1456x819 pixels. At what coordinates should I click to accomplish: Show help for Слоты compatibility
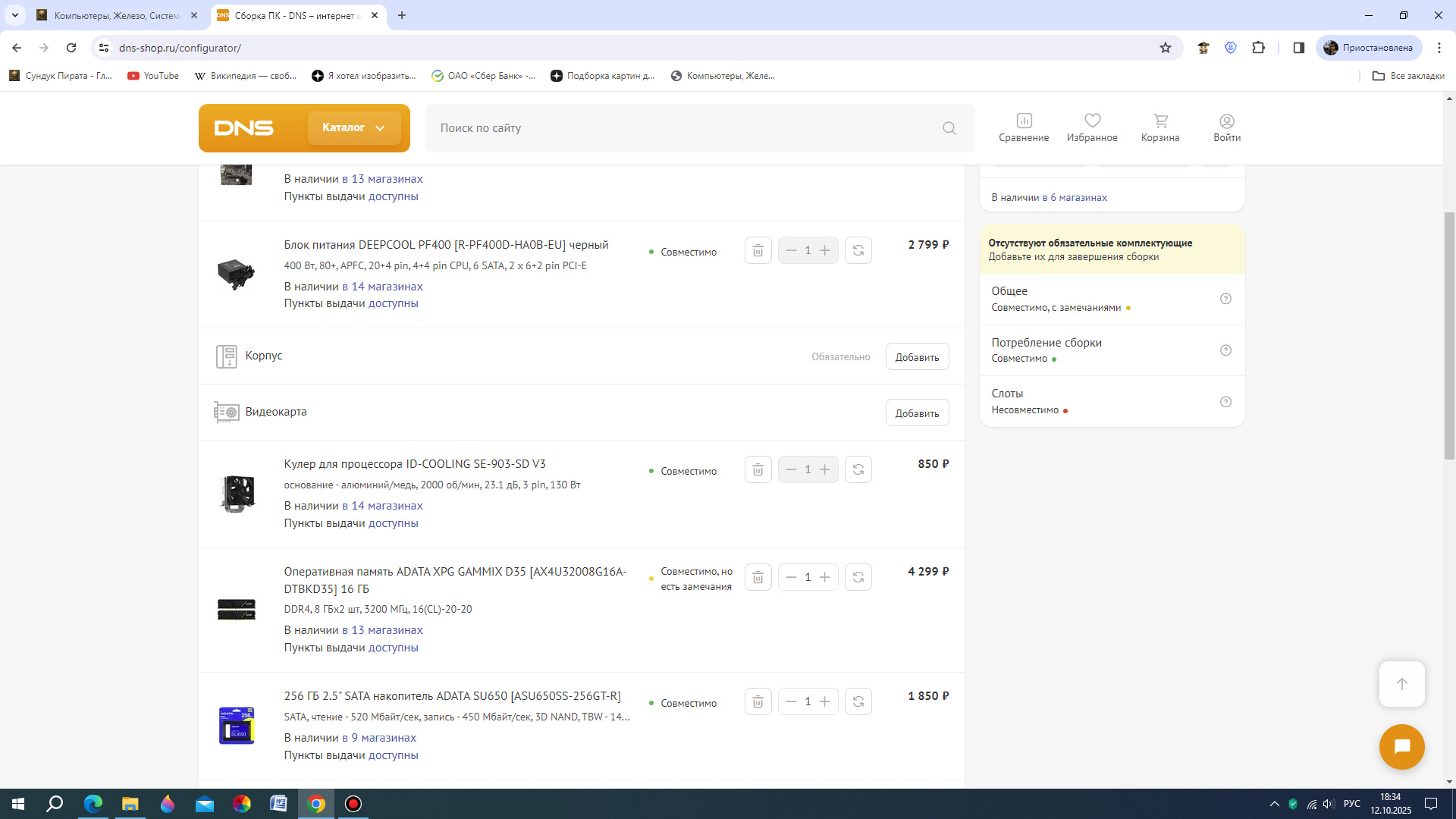[1225, 402]
